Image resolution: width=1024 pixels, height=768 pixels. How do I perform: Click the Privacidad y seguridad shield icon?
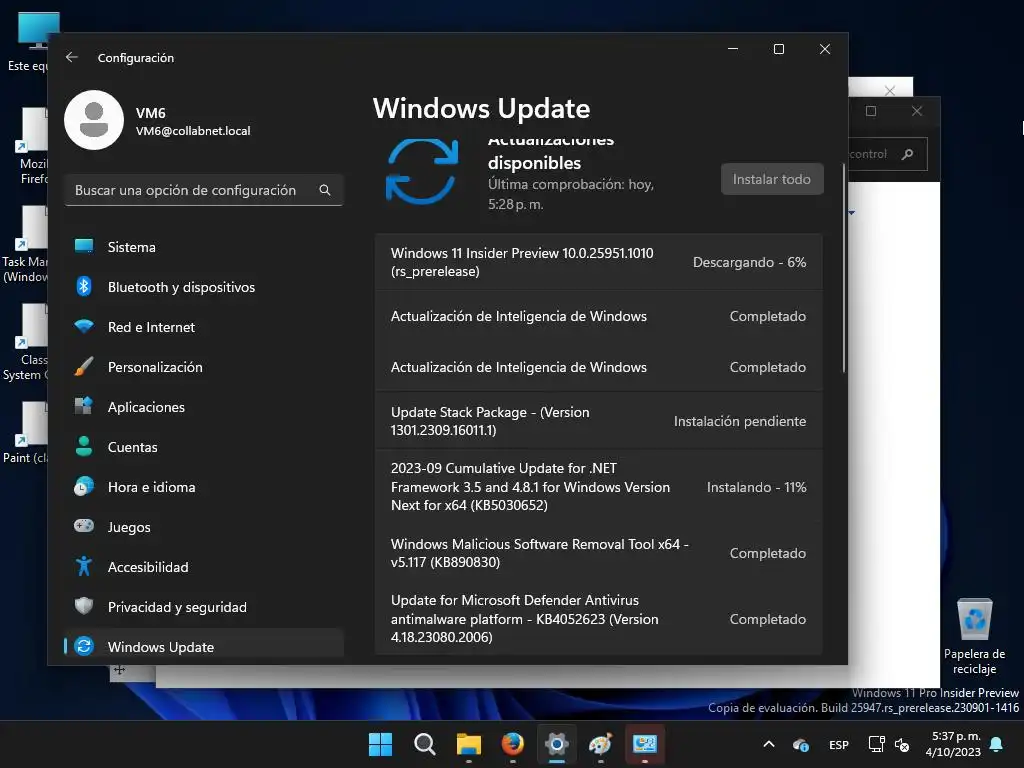(x=84, y=606)
